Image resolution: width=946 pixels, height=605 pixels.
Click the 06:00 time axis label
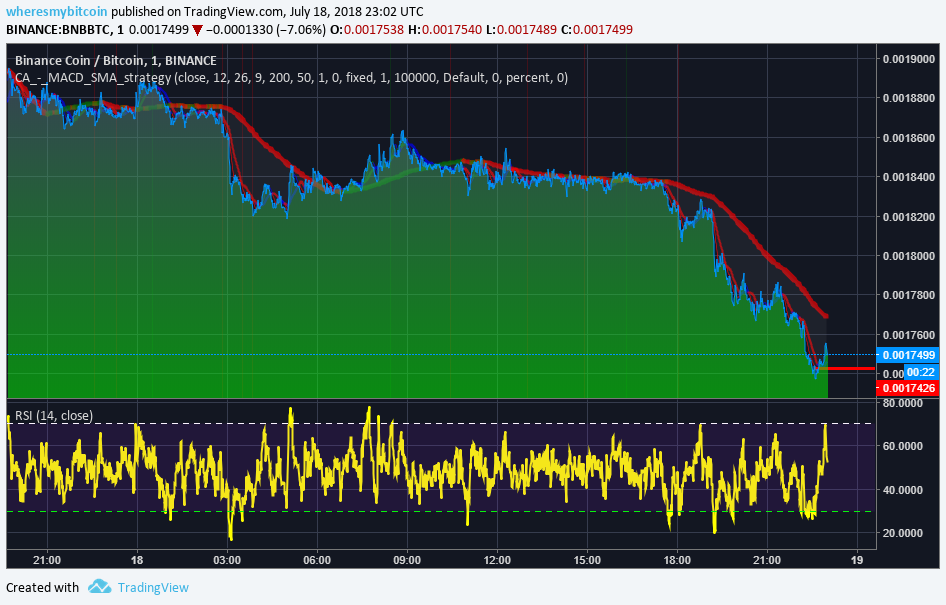[x=317, y=560]
